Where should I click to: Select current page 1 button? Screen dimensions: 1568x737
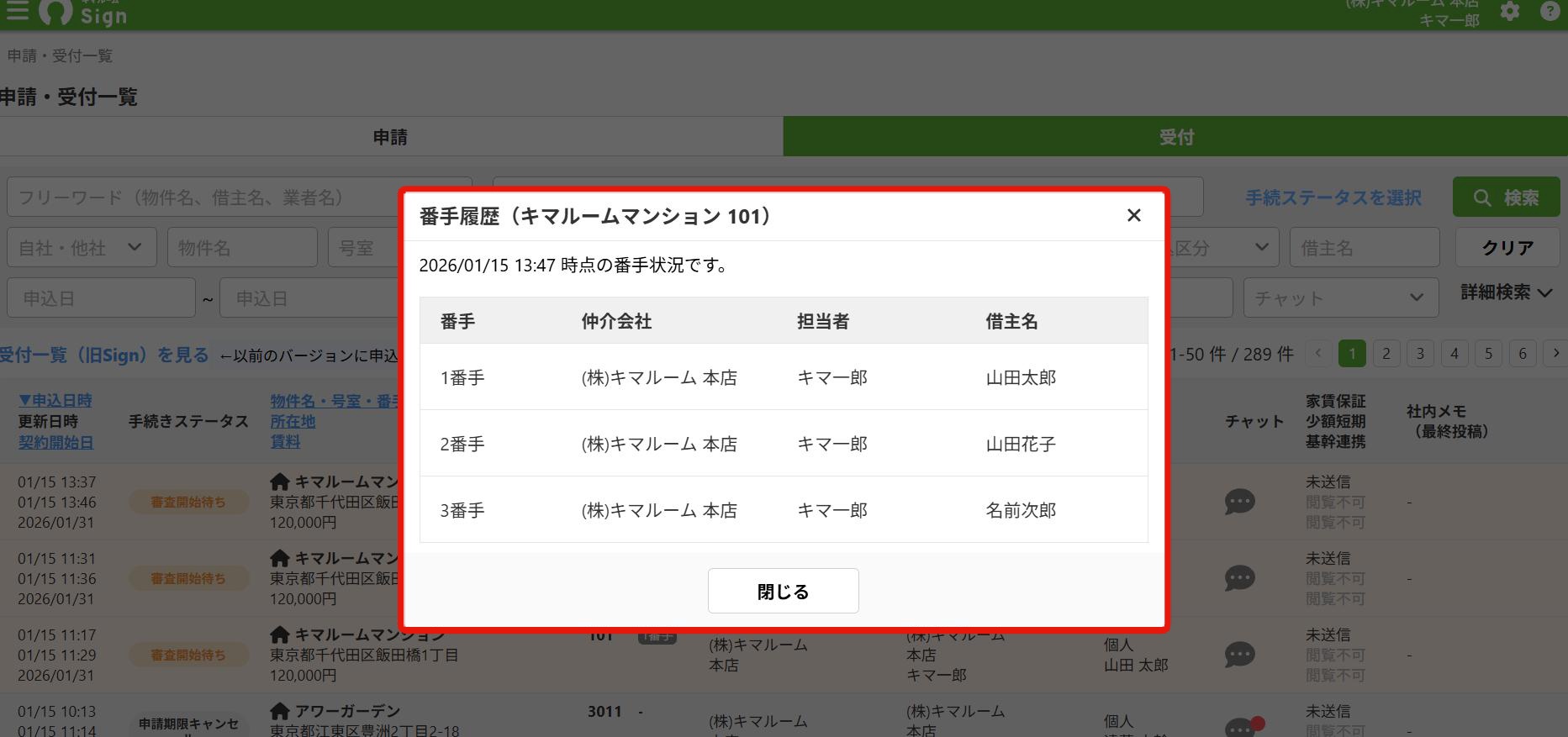[1352, 354]
